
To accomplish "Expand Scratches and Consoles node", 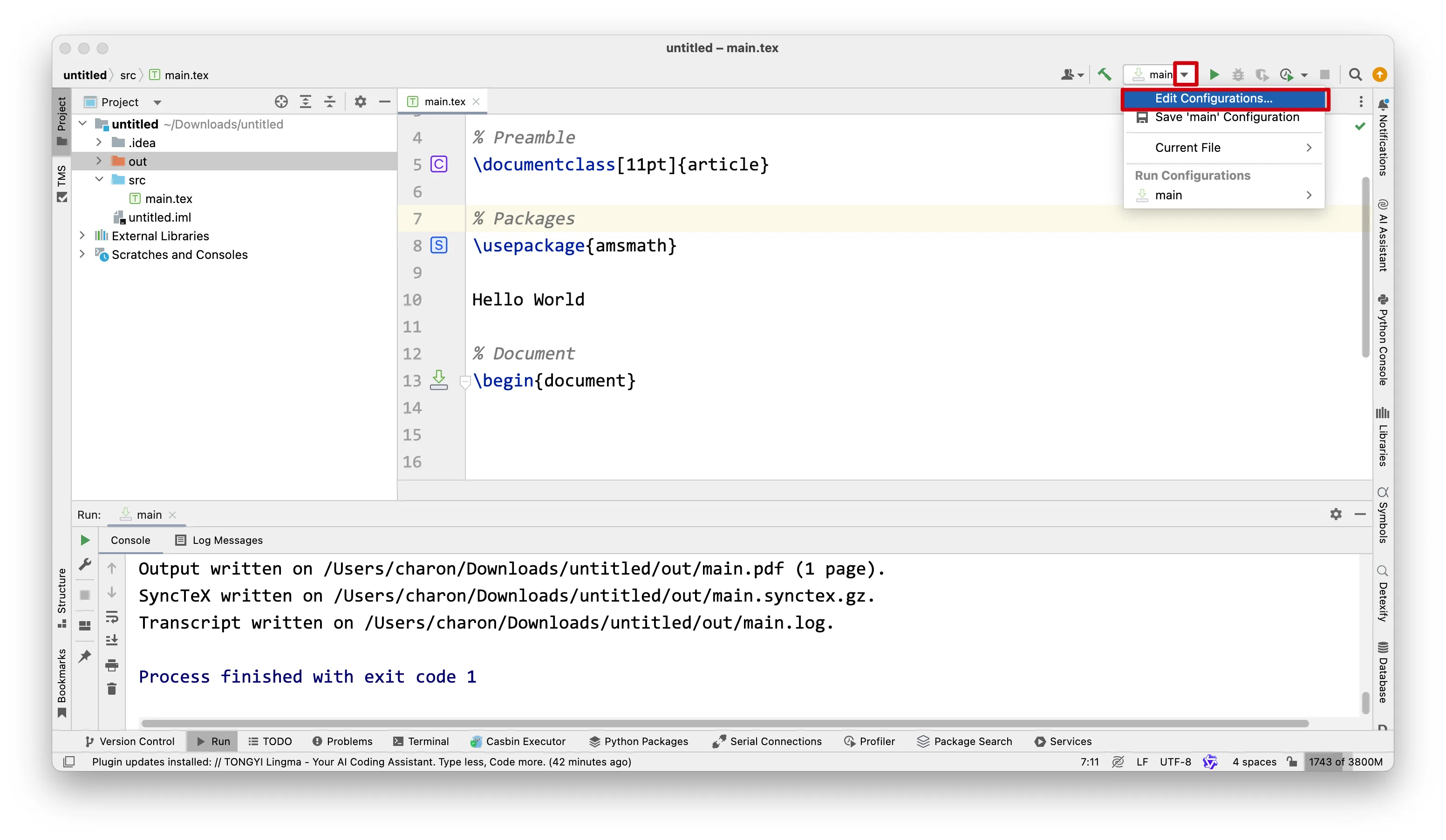I will click(82, 253).
